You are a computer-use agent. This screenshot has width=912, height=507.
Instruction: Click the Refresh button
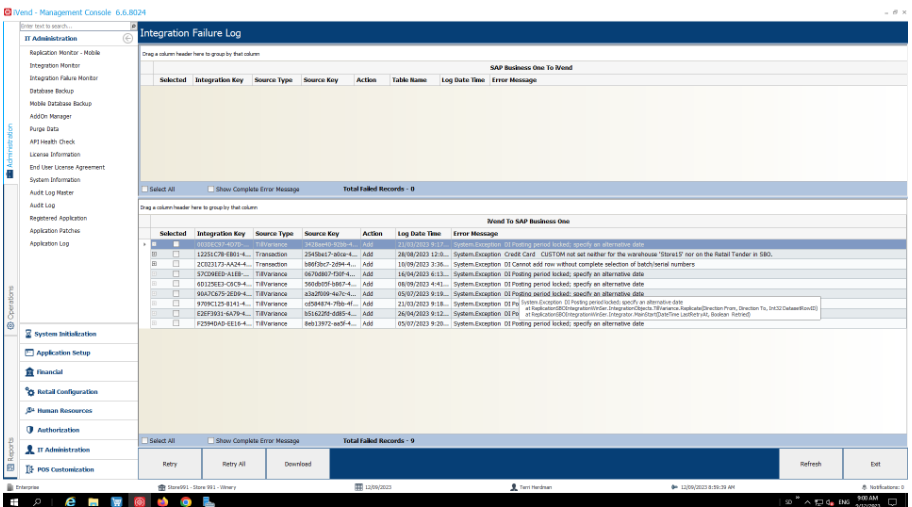(811, 464)
